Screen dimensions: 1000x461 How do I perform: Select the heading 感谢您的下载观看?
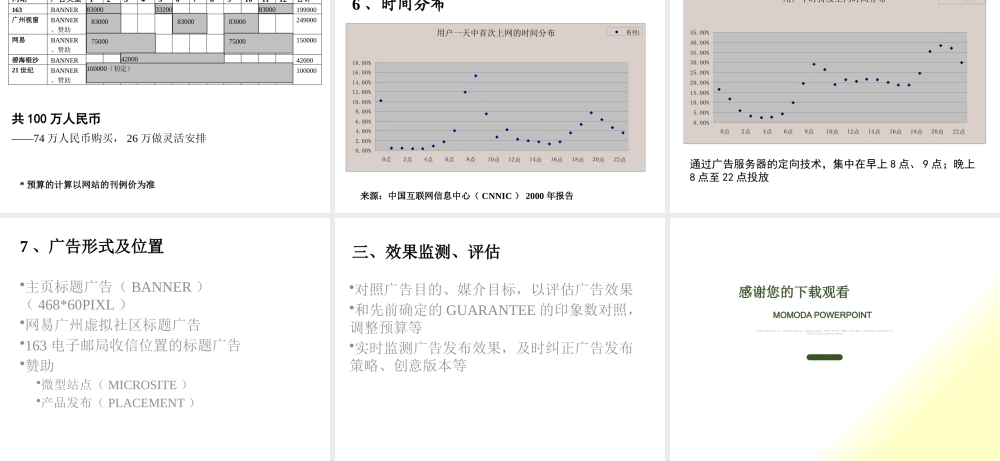[793, 293]
